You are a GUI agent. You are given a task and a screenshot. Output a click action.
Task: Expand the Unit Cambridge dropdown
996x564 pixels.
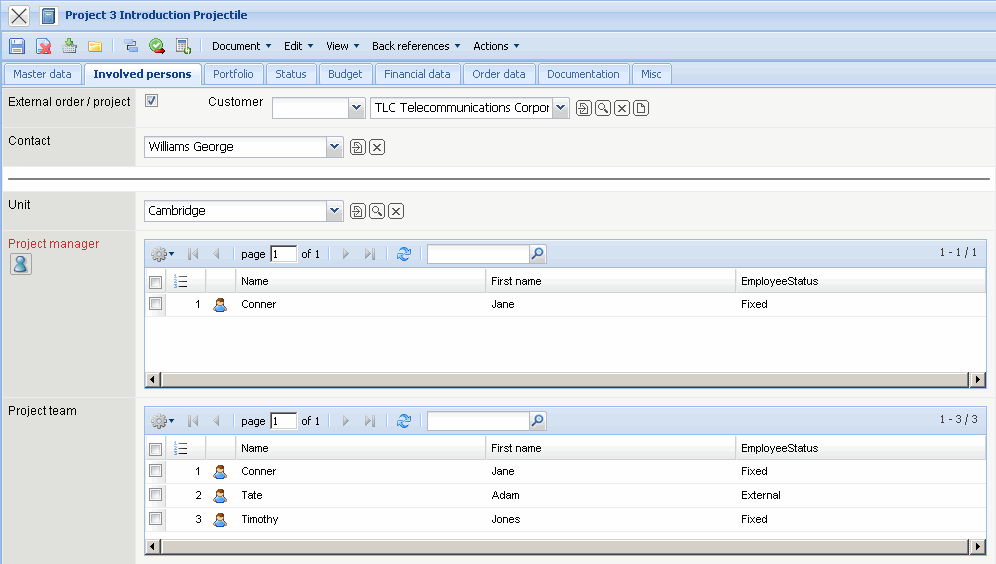[334, 211]
